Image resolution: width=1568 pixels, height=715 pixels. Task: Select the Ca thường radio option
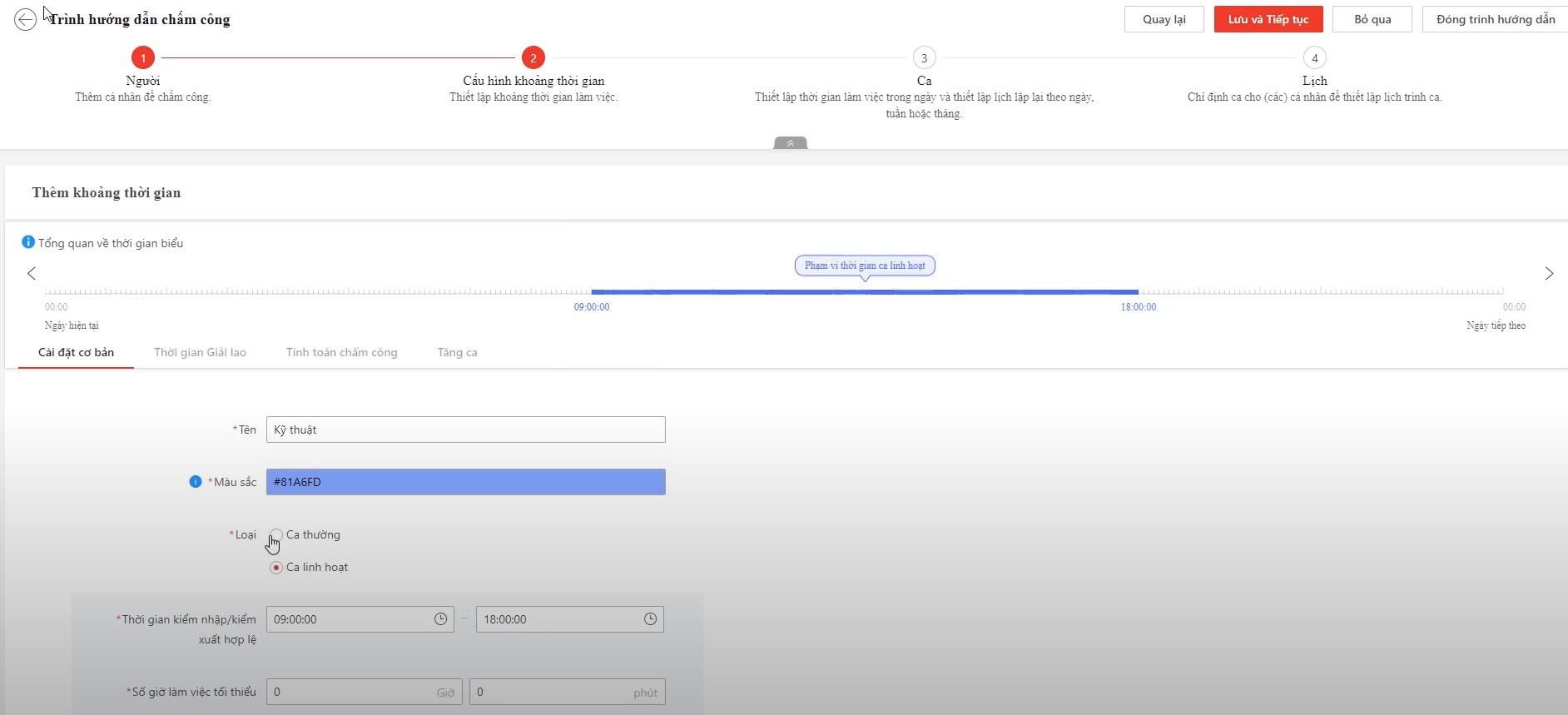click(276, 535)
